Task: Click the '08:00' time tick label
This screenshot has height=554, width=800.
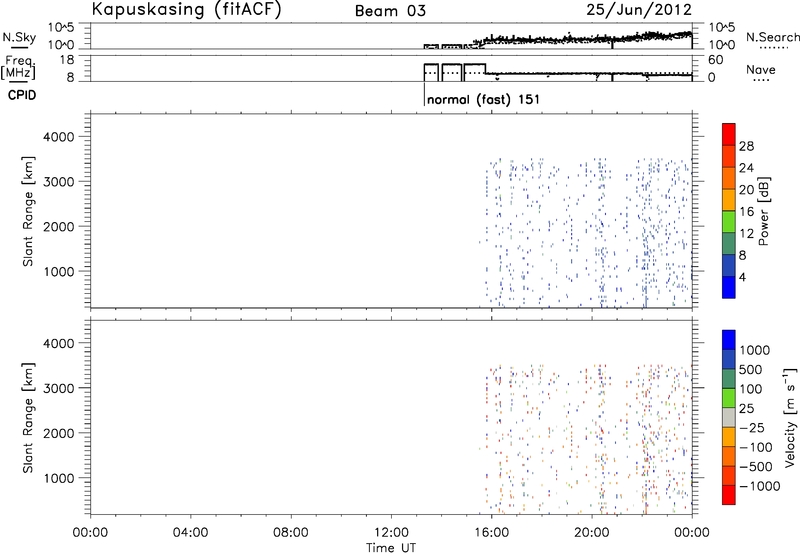Action: [291, 533]
